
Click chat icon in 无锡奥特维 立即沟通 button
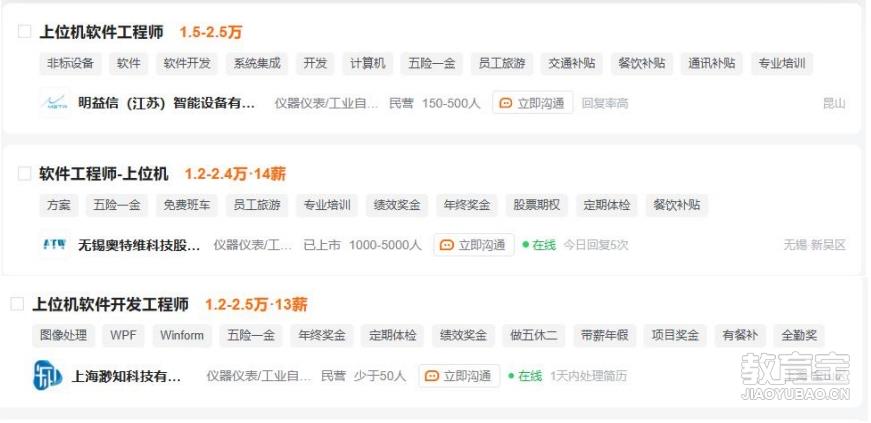click(447, 245)
